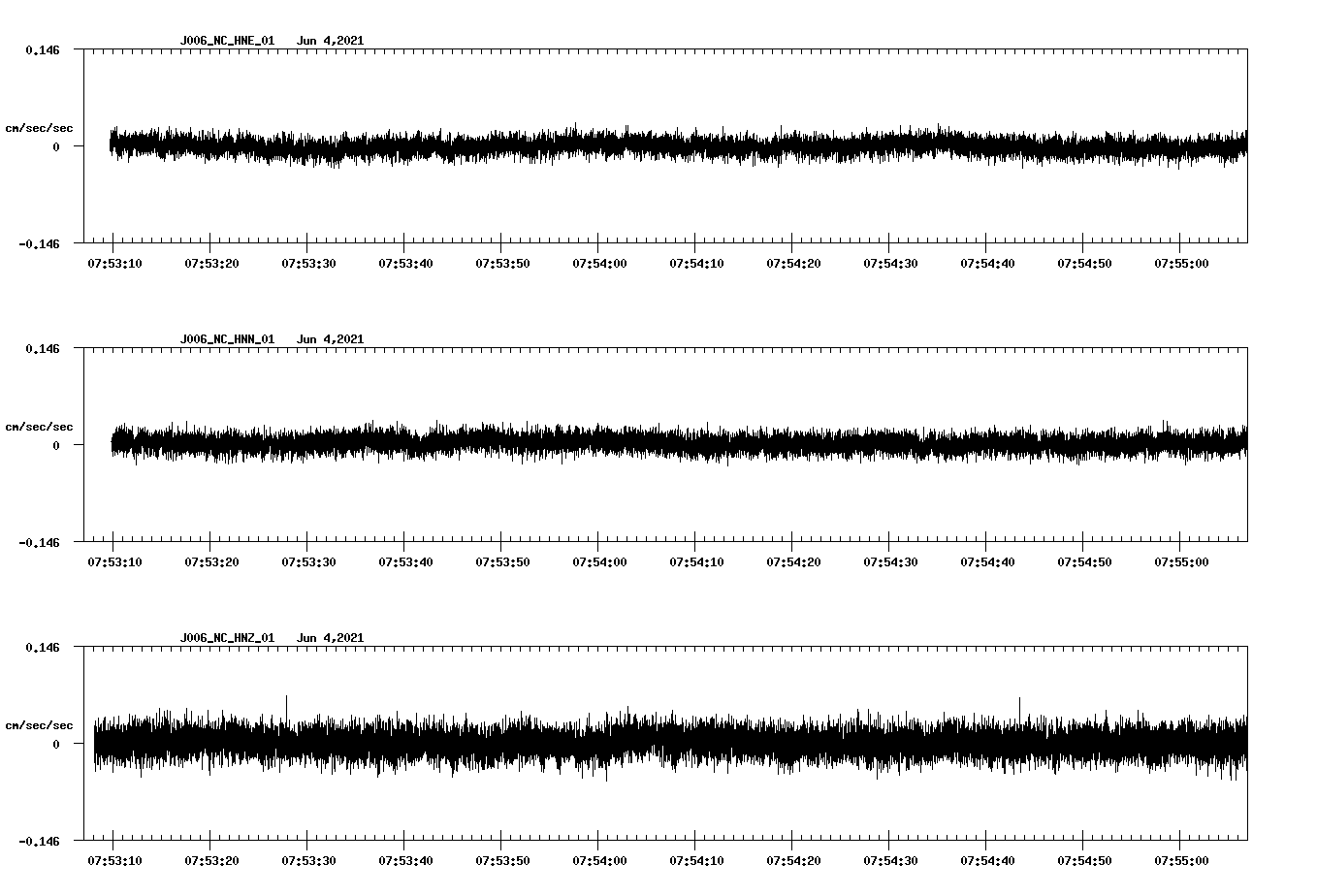Click the J006_NC_HNE_01 plot title
Image resolution: width=1317 pixels, height=896 pixels.
tap(227, 41)
